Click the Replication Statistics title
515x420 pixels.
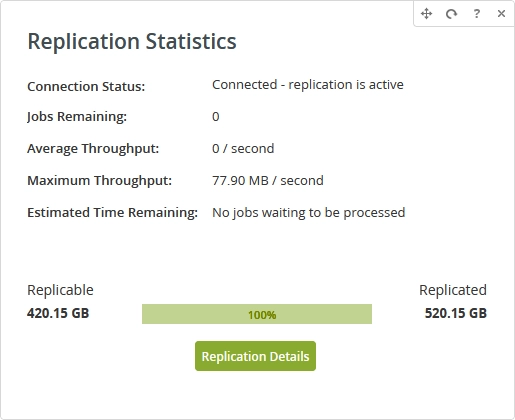(x=132, y=41)
